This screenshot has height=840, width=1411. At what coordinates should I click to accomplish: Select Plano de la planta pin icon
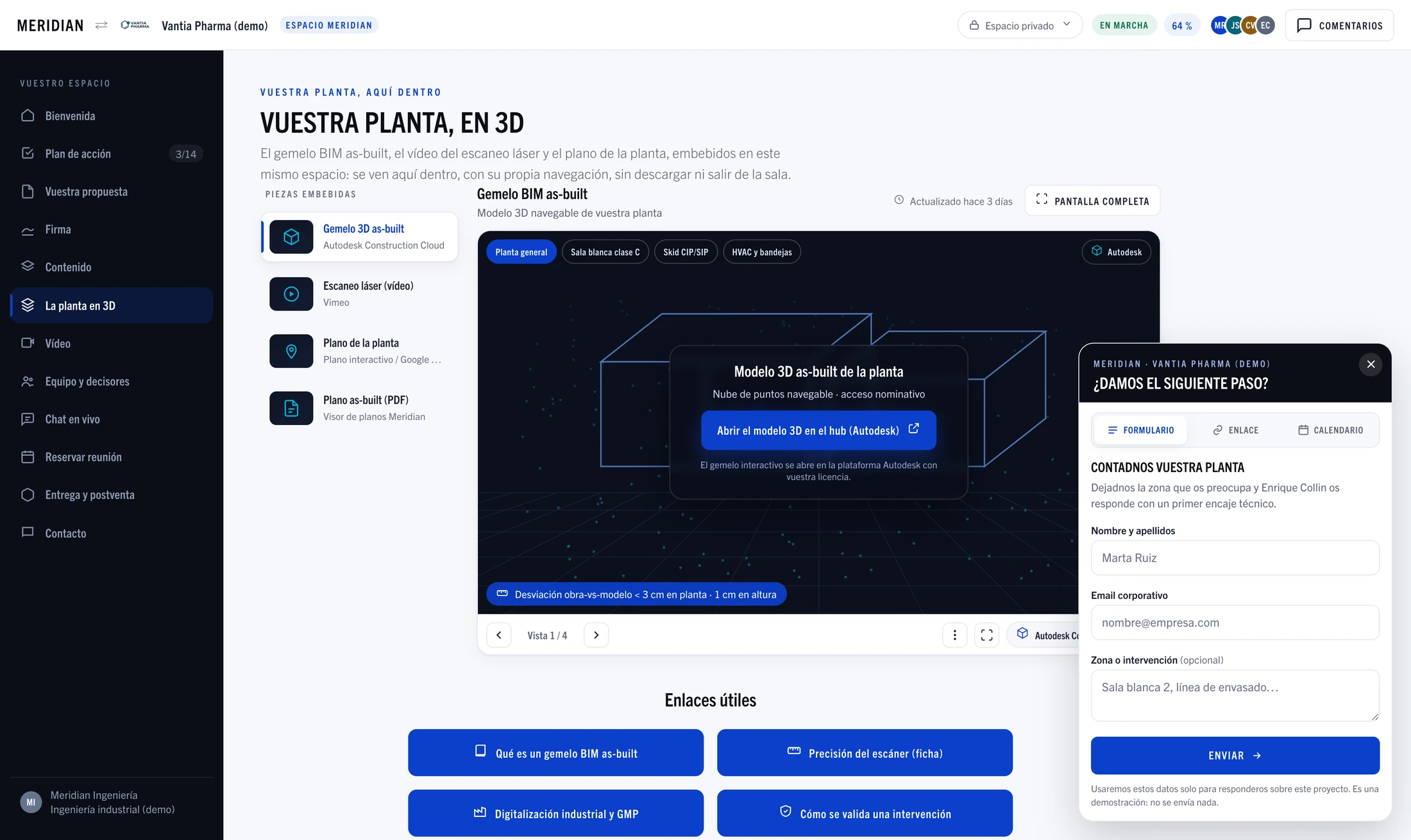[x=291, y=351]
